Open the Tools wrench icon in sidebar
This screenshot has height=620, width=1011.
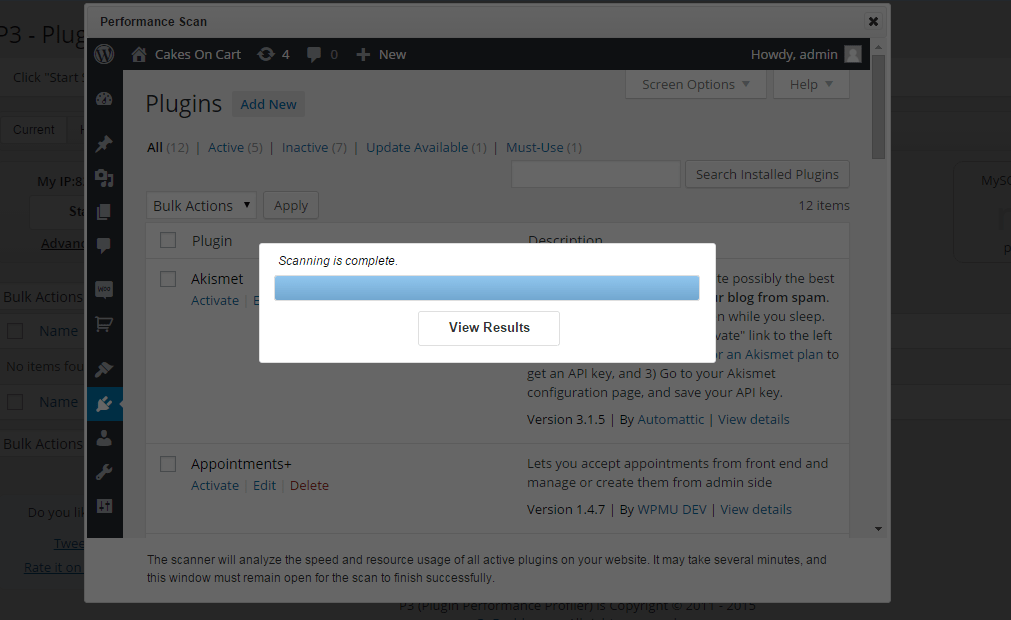pos(104,472)
